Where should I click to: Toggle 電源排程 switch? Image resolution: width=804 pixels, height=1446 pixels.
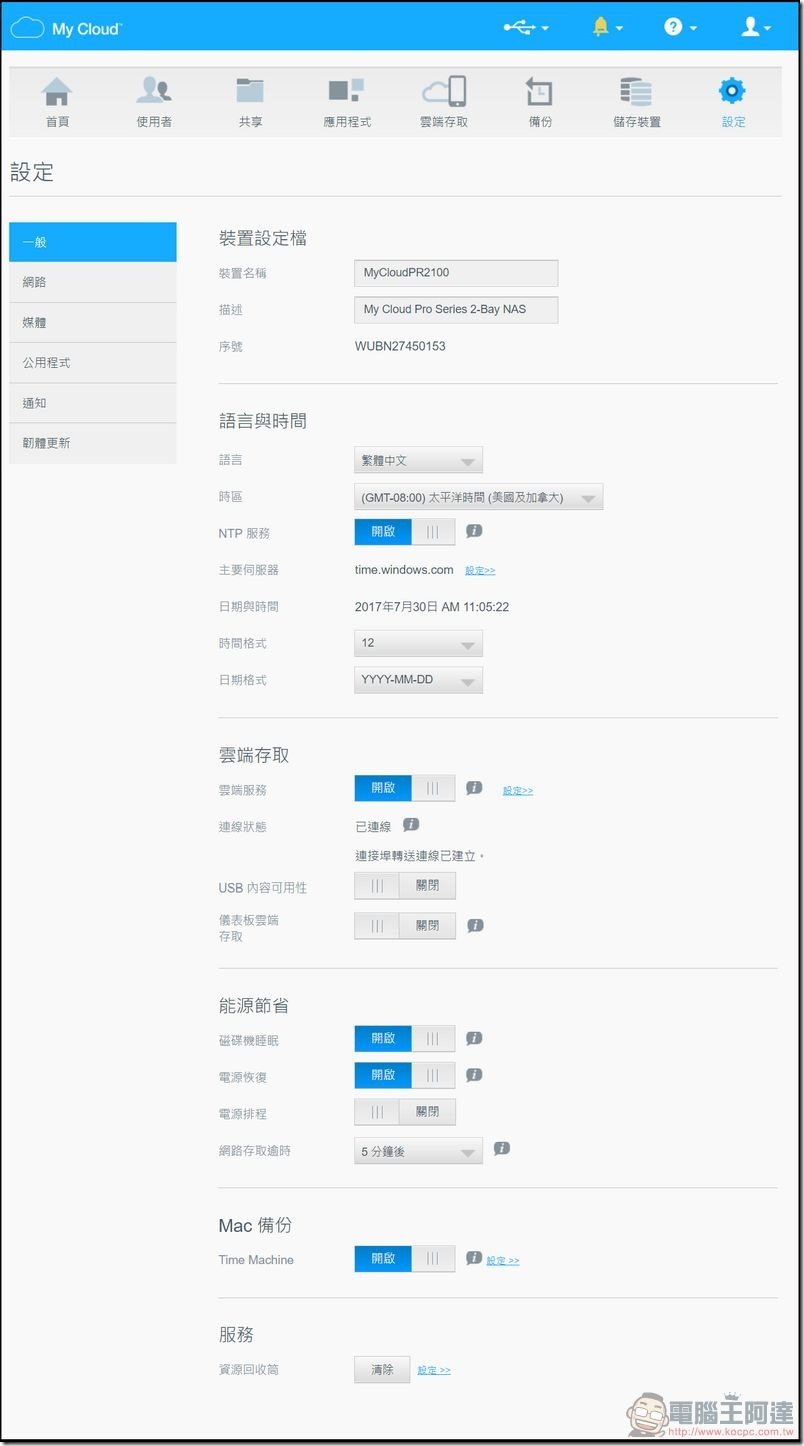pos(405,1111)
